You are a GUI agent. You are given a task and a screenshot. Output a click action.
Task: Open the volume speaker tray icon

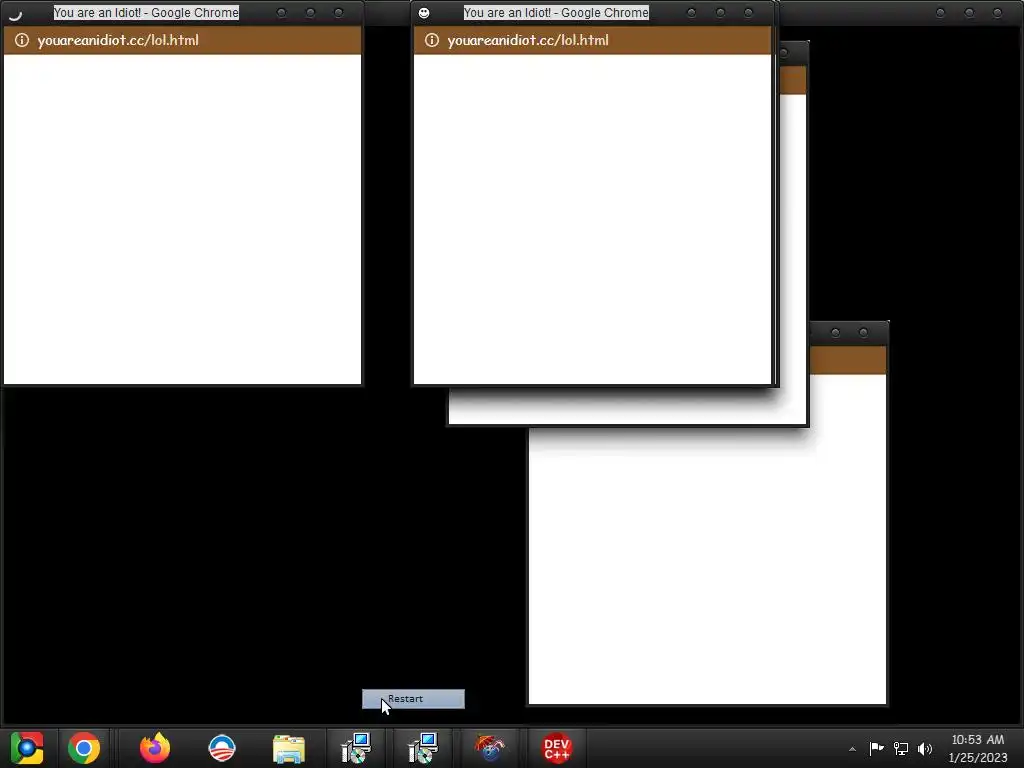click(x=925, y=748)
